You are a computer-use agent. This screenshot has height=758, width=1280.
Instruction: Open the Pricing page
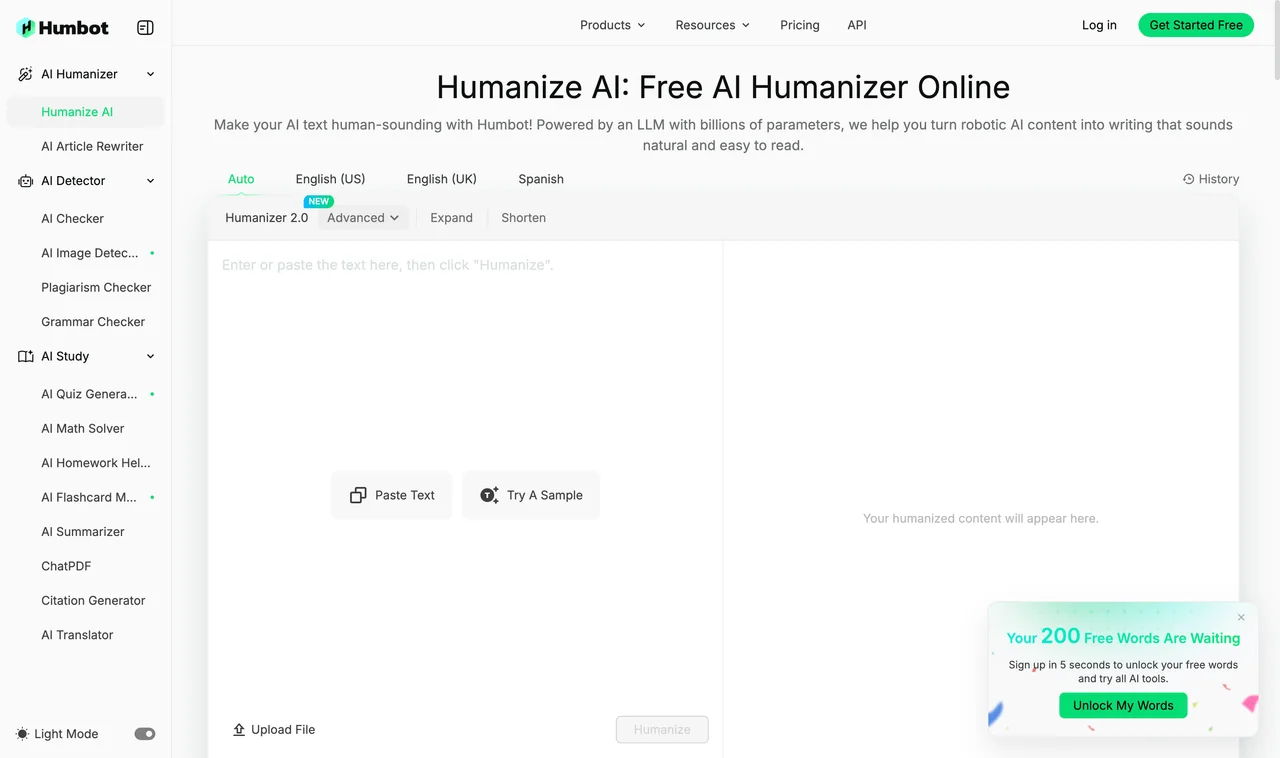point(800,25)
